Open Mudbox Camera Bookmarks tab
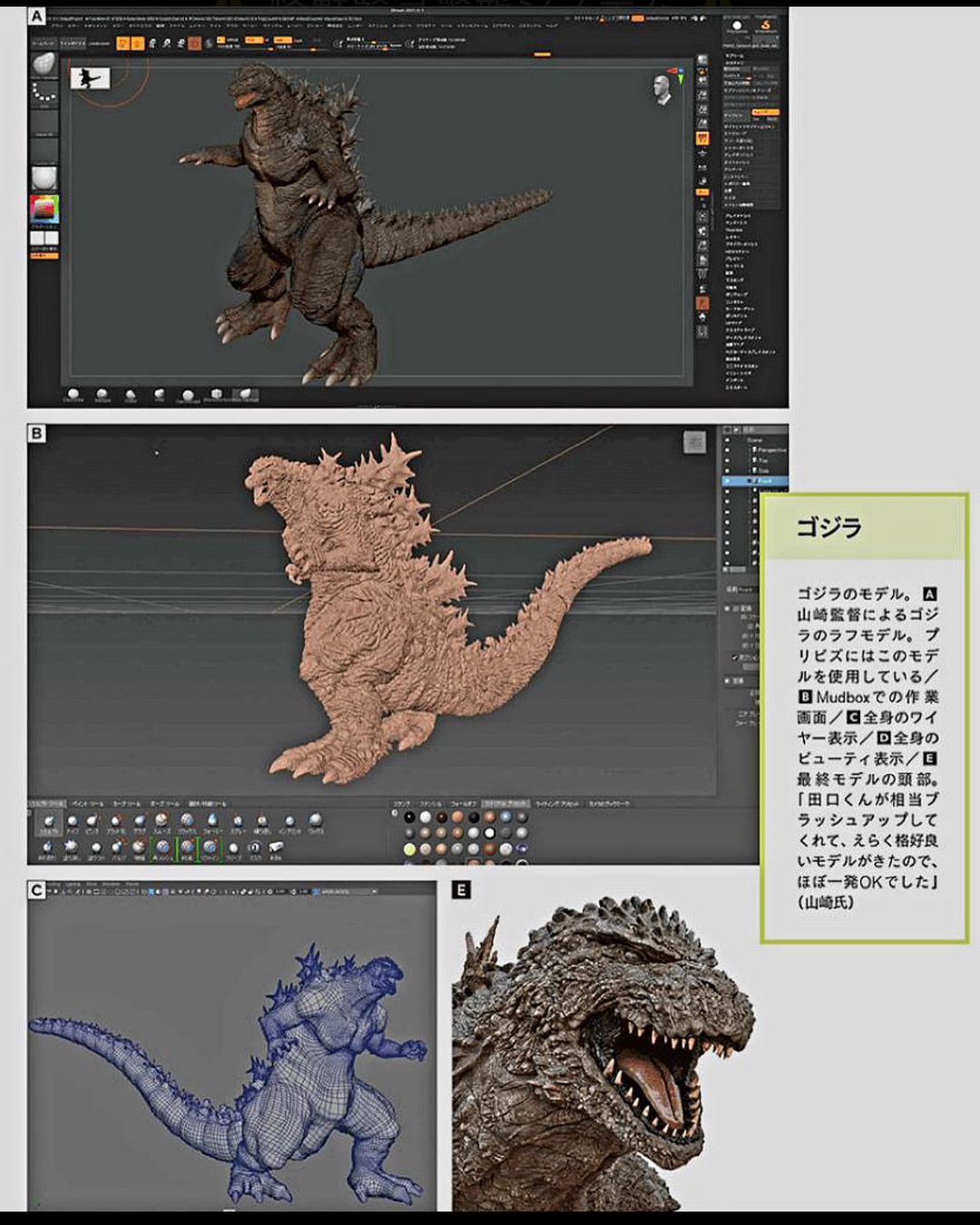This screenshot has height=1225, width=980. click(x=609, y=804)
